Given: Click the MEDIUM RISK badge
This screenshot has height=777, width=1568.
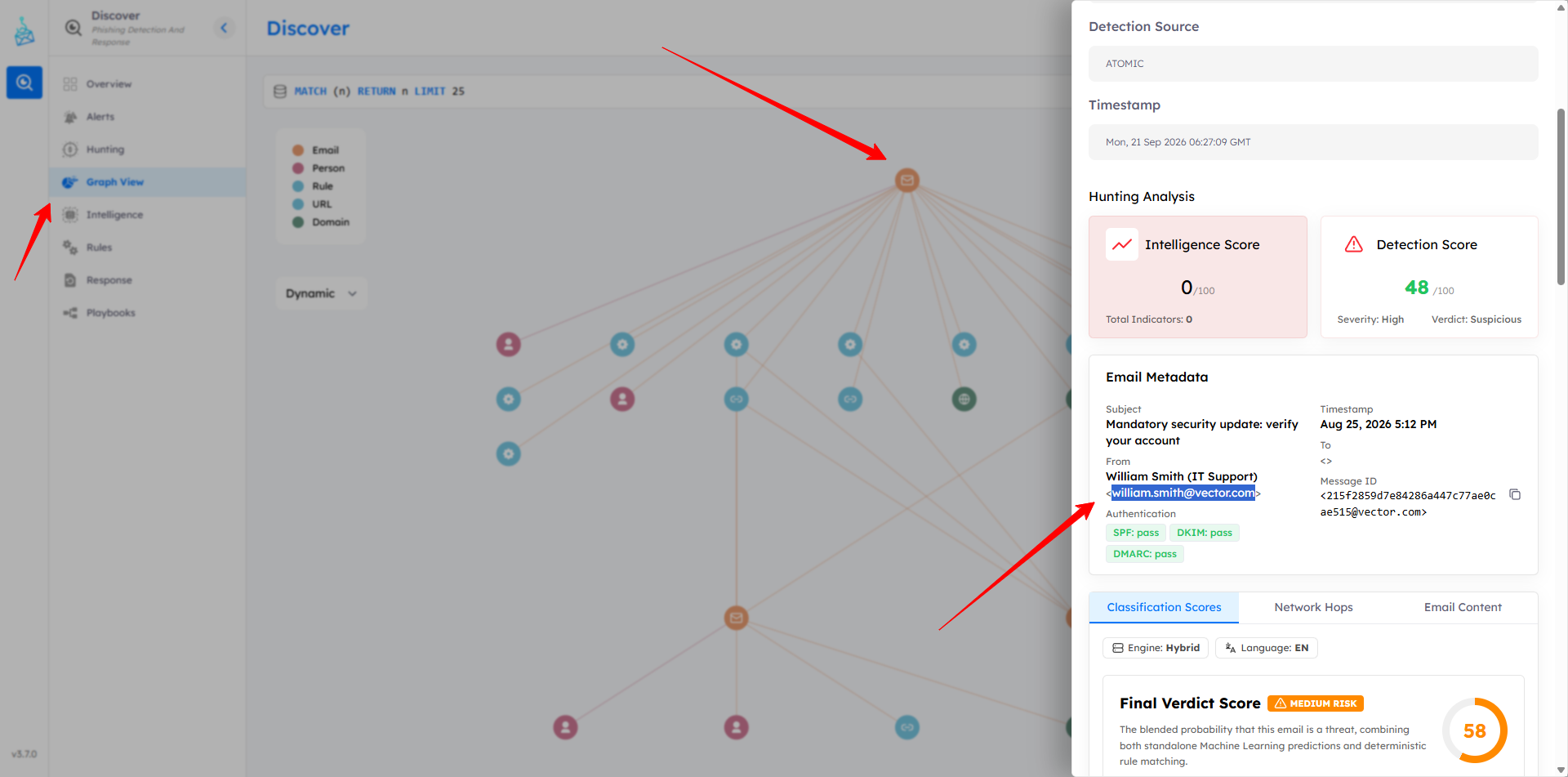Looking at the screenshot, I should click(1316, 703).
